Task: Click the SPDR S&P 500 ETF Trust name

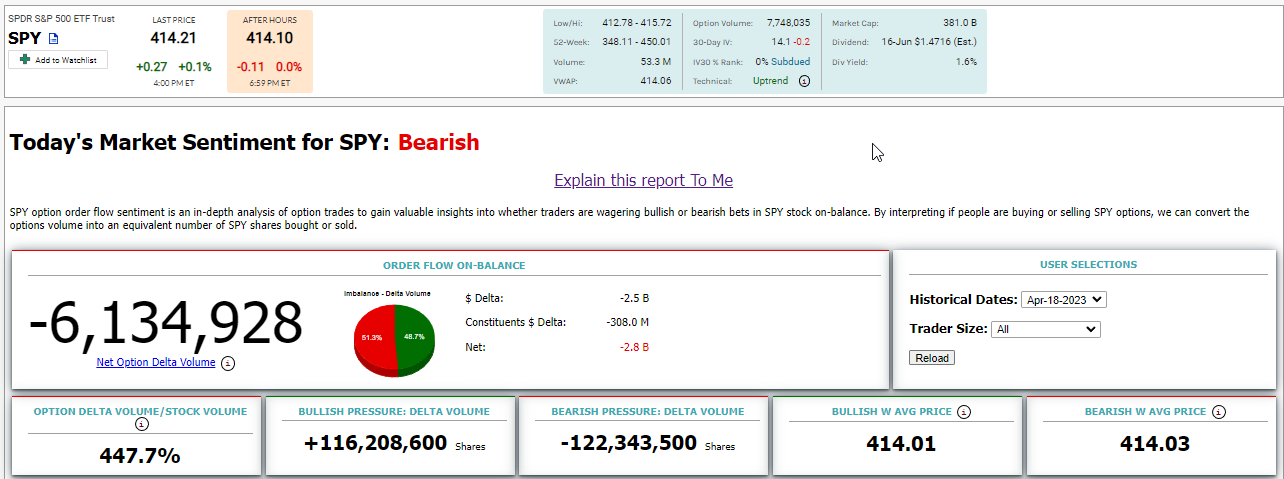Action: (x=62, y=19)
